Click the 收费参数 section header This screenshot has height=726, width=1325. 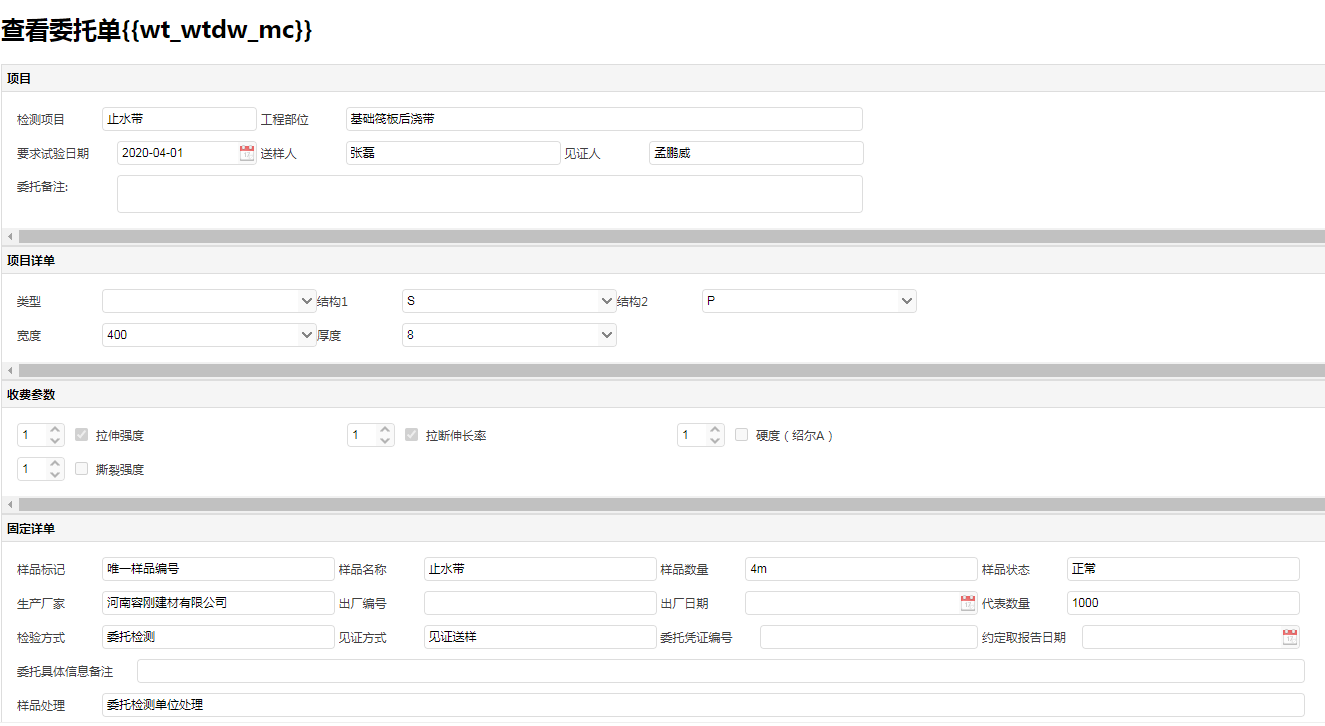coord(663,394)
